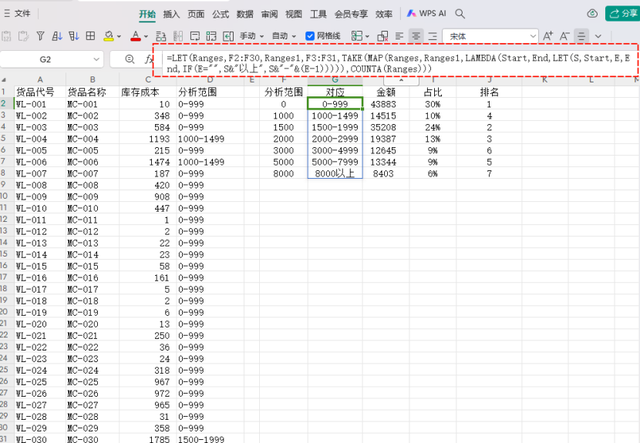Viewport: 640px width, 443px height.
Task: Open the 自动 dropdown
Action: click(x=284, y=36)
